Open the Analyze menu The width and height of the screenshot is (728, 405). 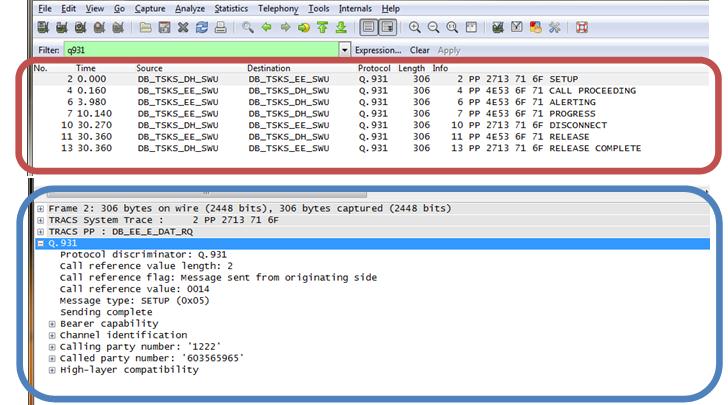190,8
